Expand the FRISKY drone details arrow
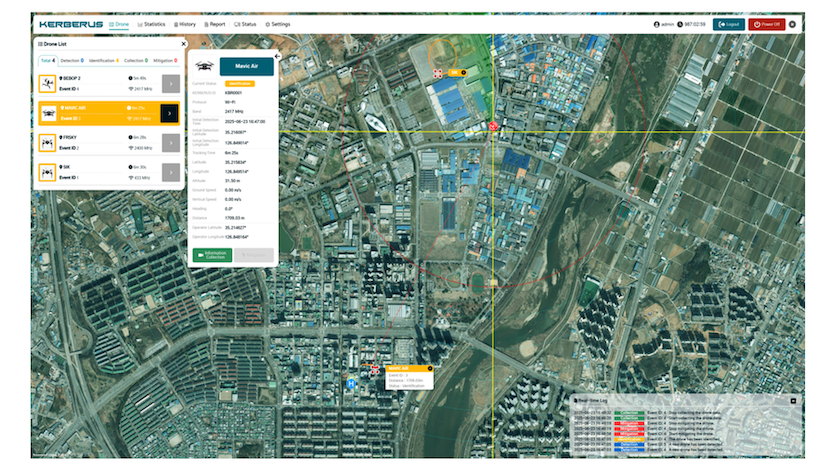835x471 pixels. point(169,143)
